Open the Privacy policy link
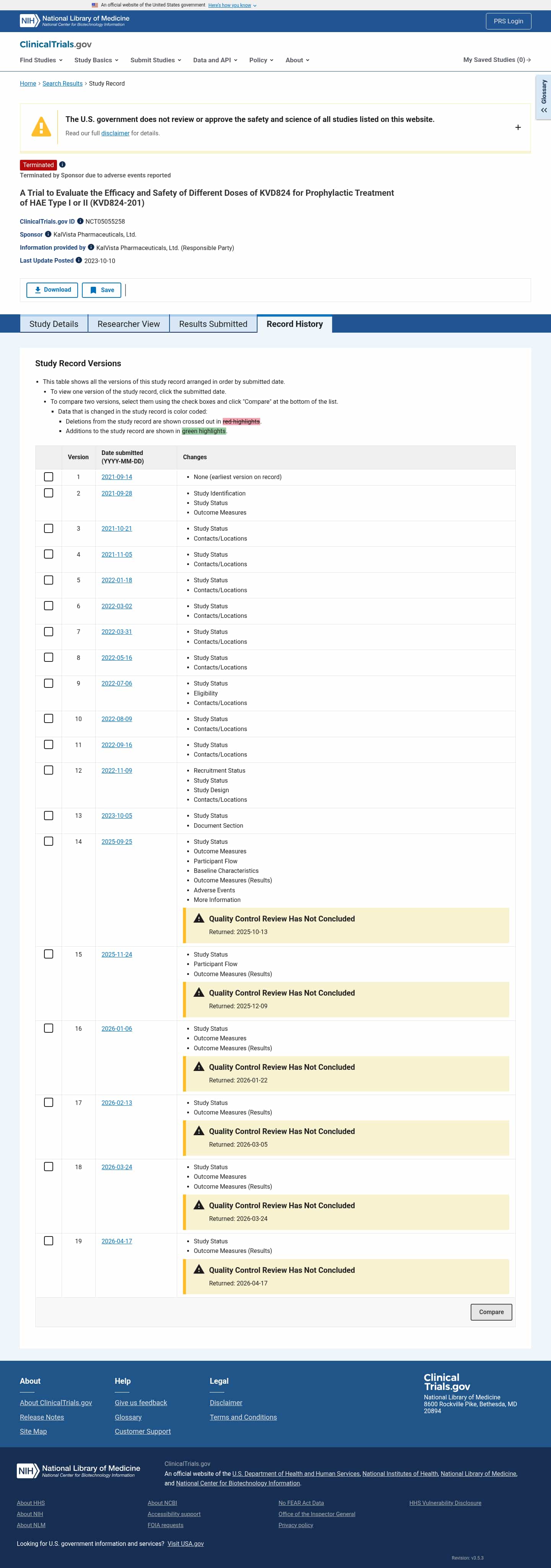The width and height of the screenshot is (551, 1568). tap(296, 1525)
